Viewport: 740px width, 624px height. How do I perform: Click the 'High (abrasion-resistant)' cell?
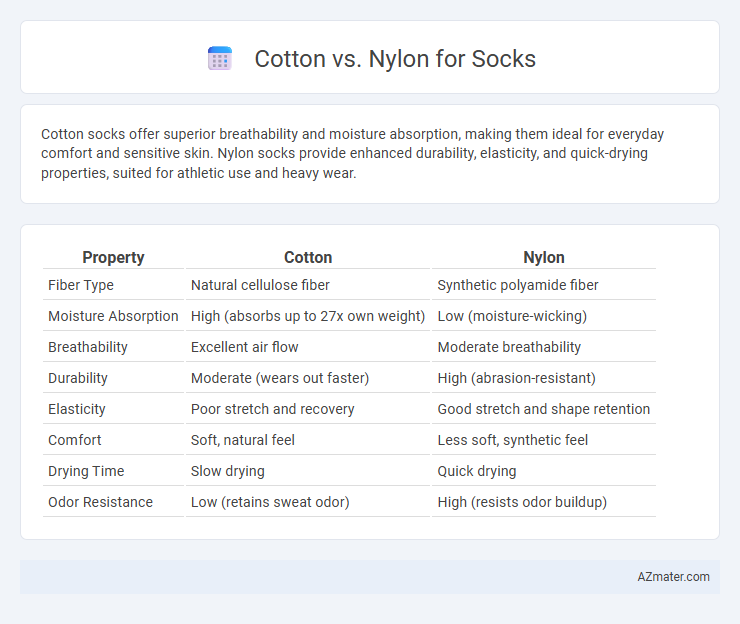[516, 378]
